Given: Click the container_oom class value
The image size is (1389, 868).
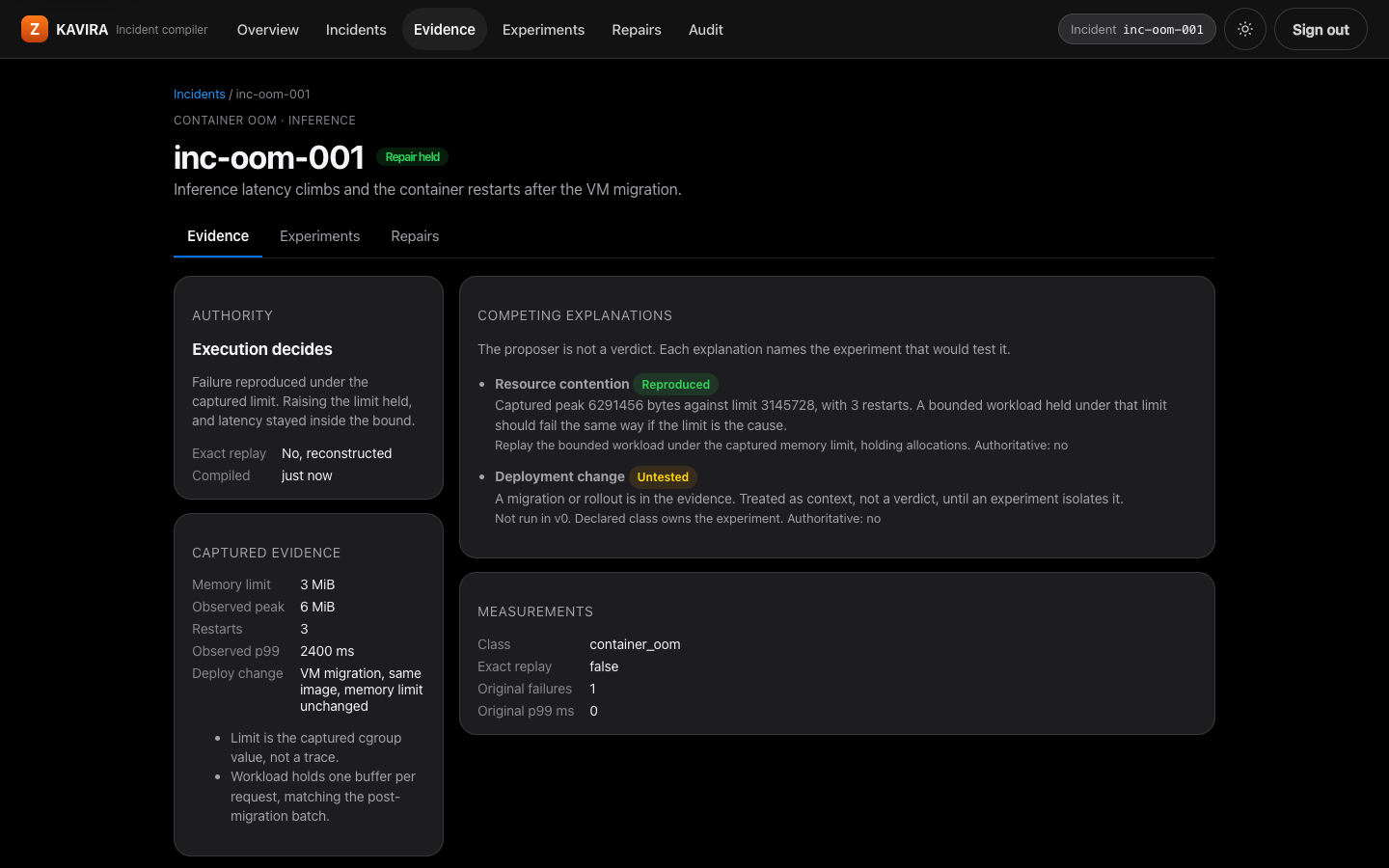Looking at the screenshot, I should tap(635, 644).
